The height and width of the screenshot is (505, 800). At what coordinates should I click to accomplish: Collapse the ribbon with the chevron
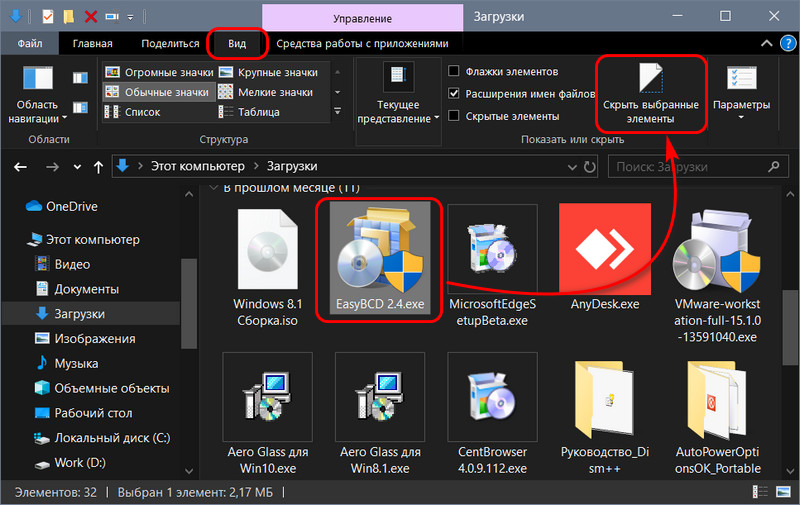pos(766,43)
